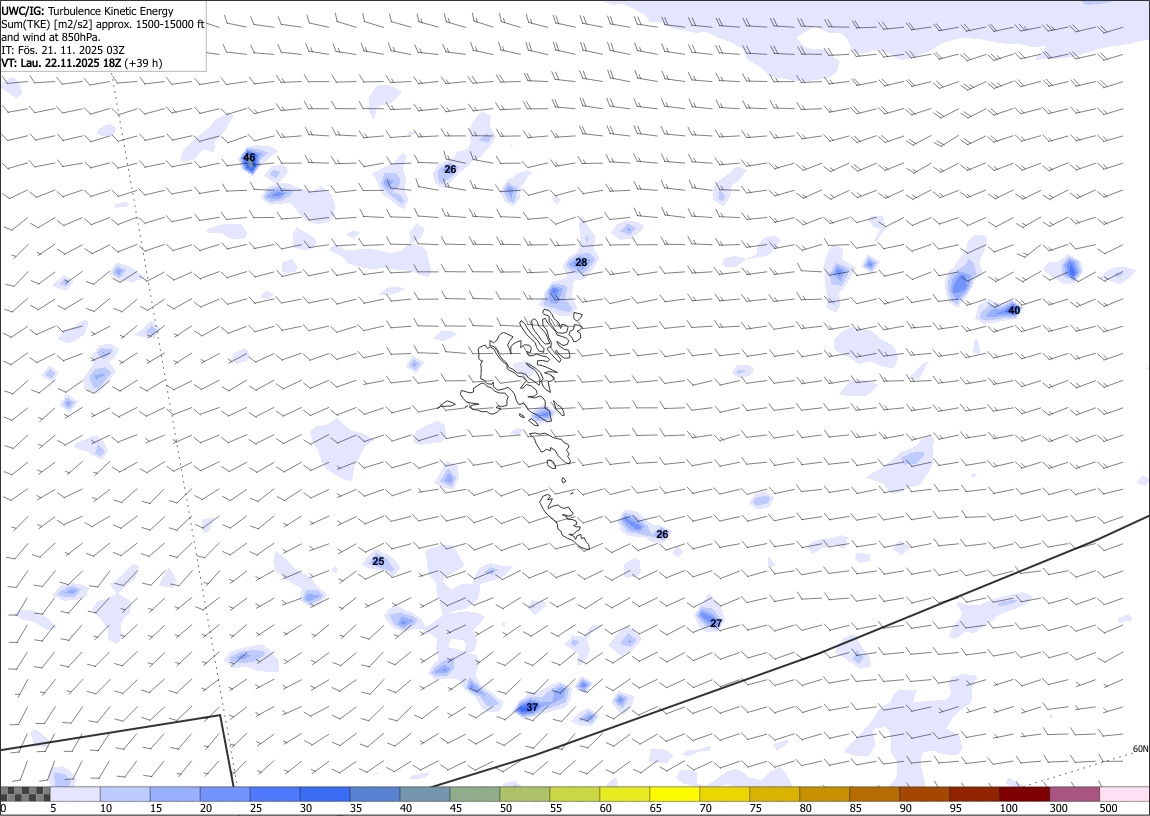This screenshot has width=1150, height=816.
Task: Click the brown 90–95 legend swatch
Action: pos(924,794)
